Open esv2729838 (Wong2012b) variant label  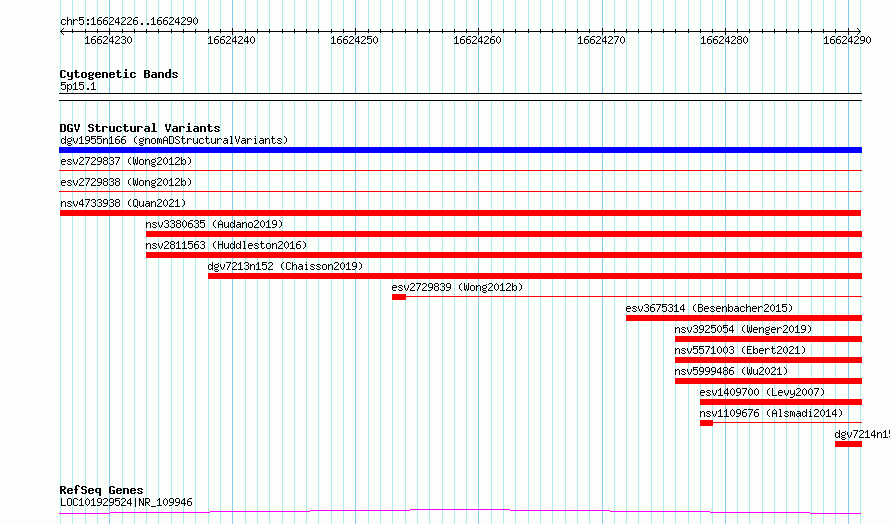[126, 182]
